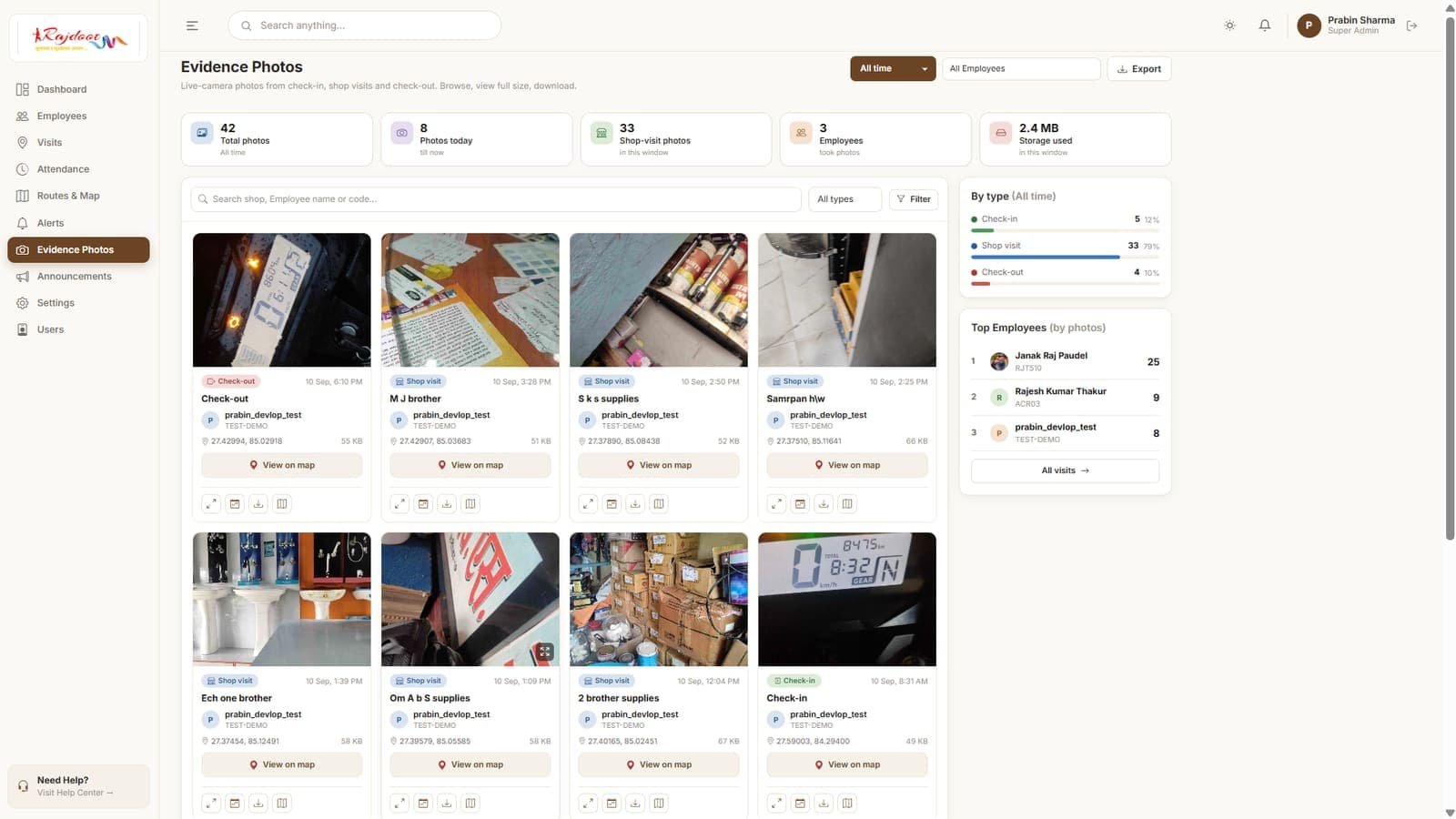Screen dimensions: 1456x819
Task: Open the All visits link
Action: click(x=1065, y=470)
